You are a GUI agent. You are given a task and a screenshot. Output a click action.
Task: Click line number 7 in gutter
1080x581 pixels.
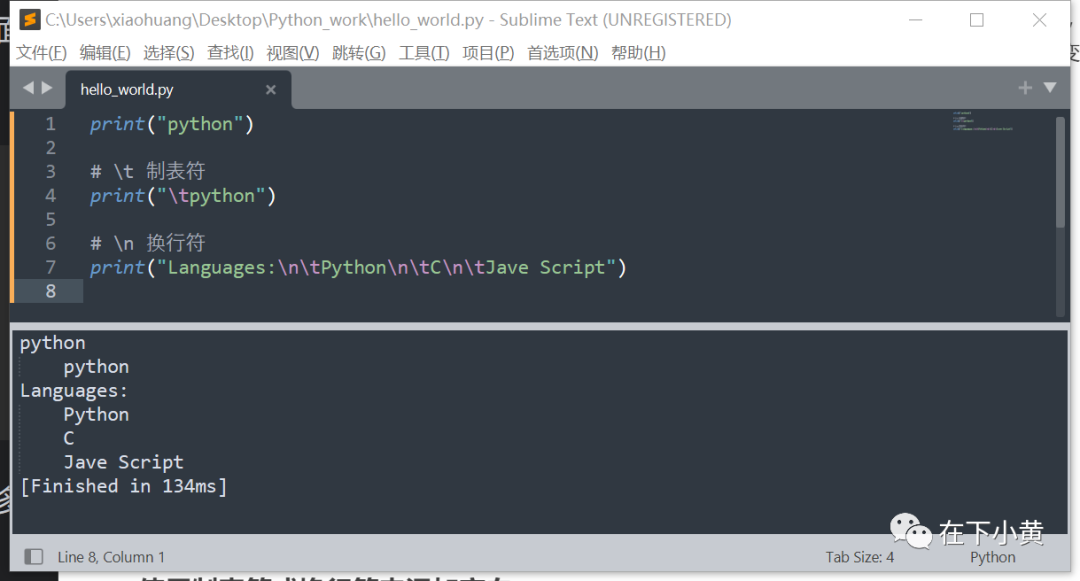click(50, 267)
